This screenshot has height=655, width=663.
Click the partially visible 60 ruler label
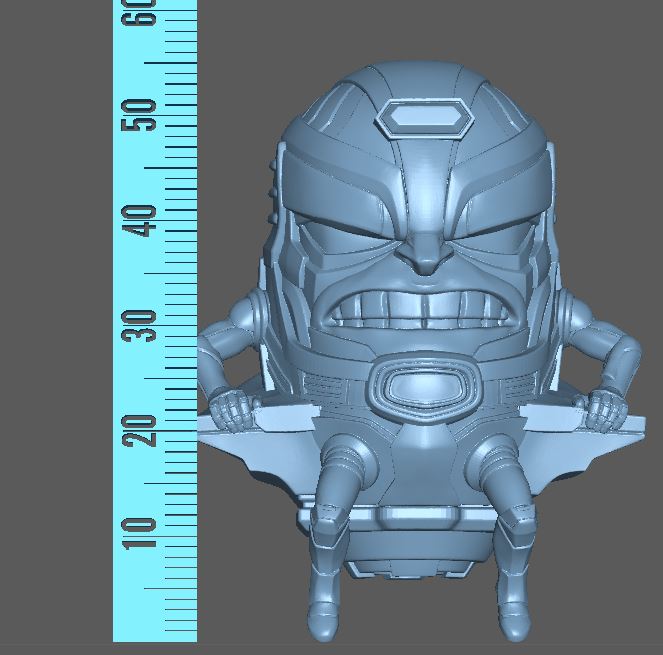(x=139, y=12)
